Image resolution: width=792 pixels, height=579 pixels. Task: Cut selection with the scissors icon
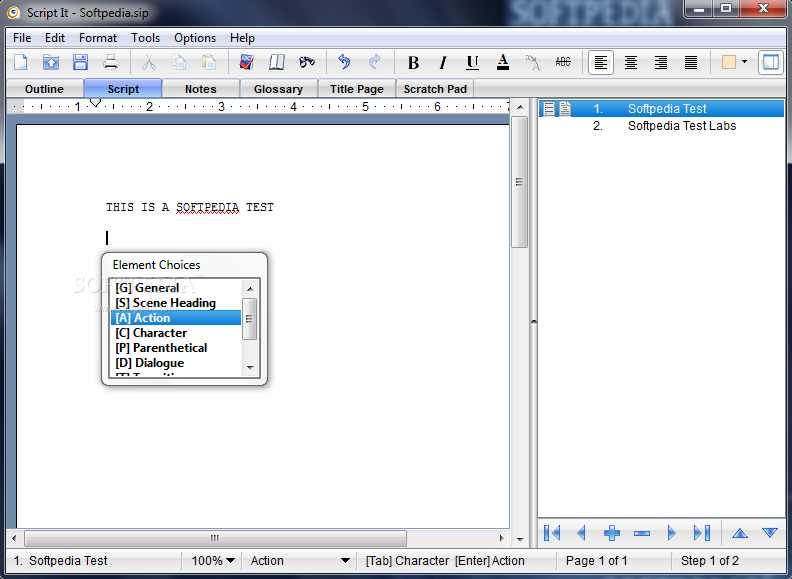tap(148, 62)
